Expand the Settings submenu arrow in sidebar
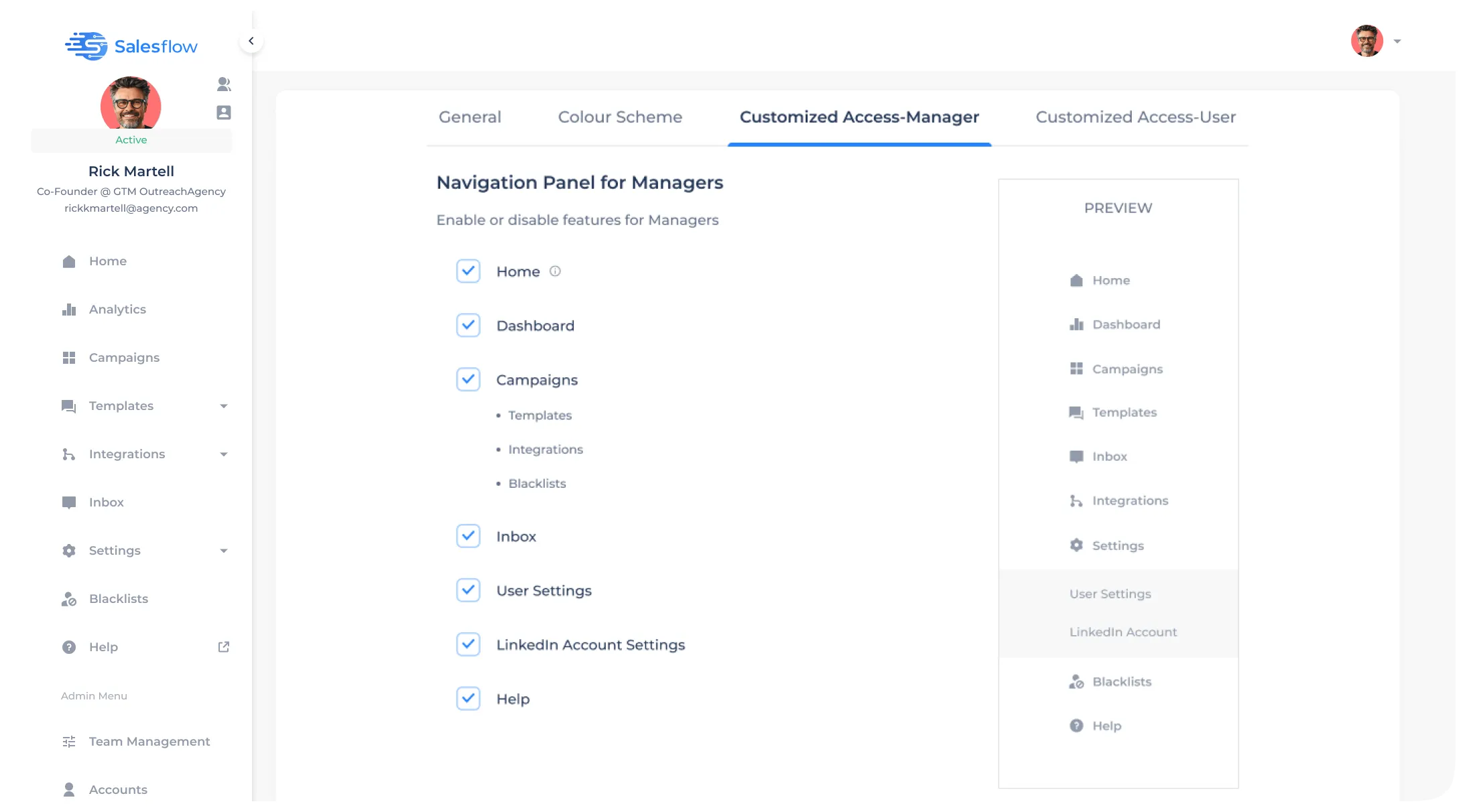 [224, 551]
